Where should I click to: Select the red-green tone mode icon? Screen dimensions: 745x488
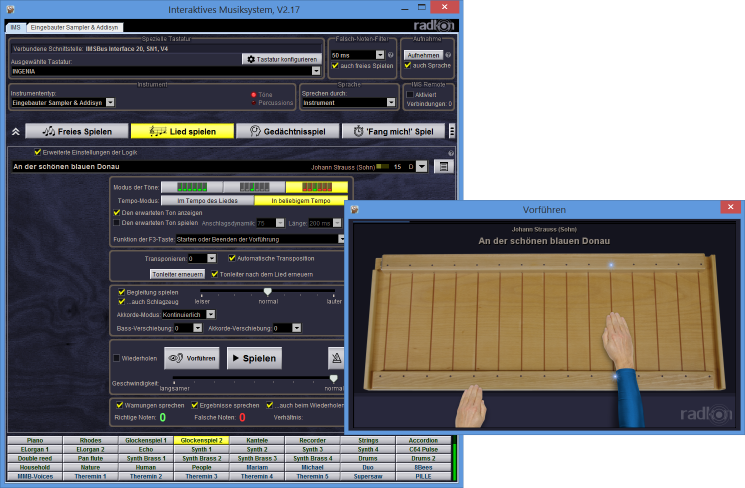coord(316,187)
